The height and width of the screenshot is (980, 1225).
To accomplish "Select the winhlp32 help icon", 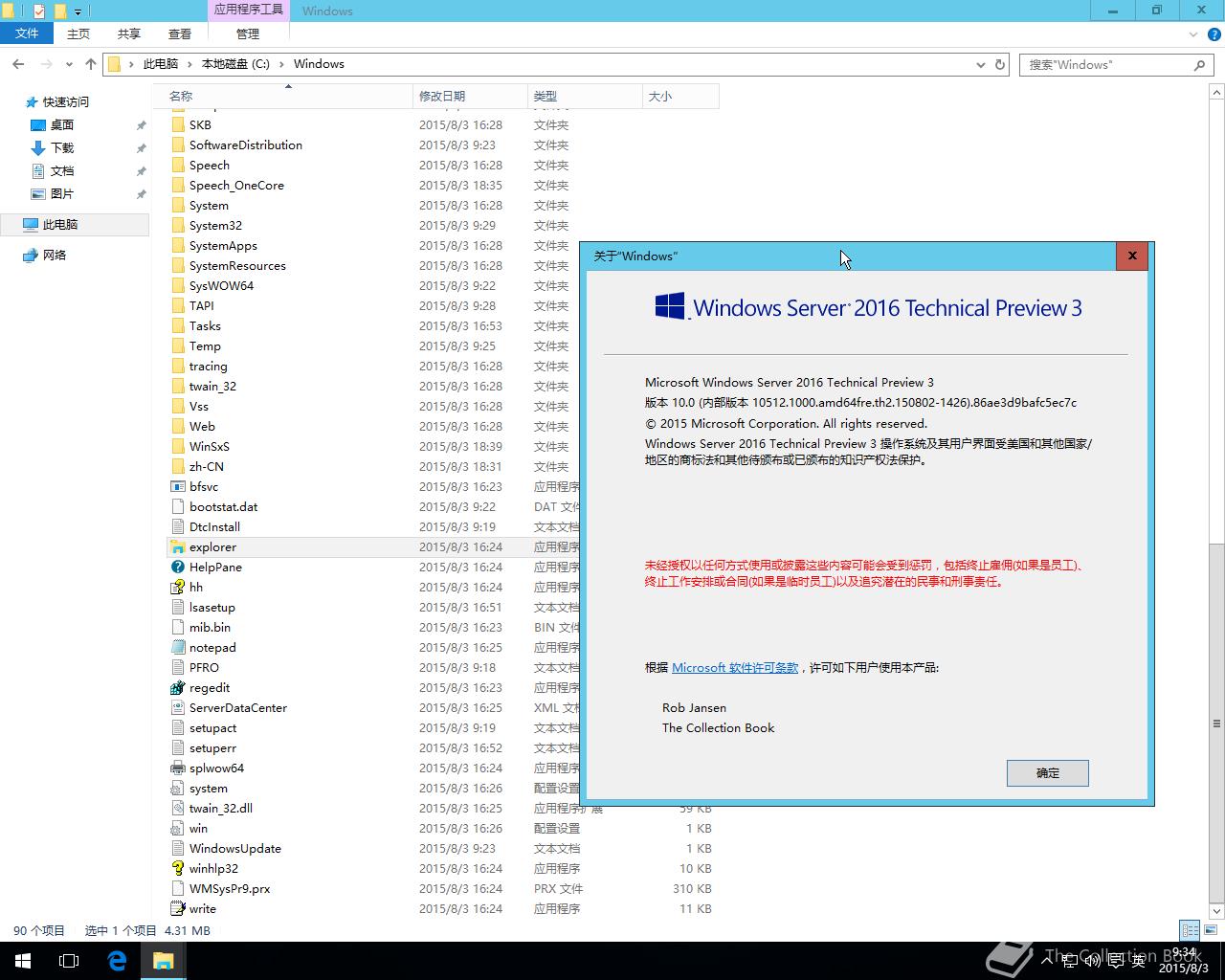I will [177, 869].
